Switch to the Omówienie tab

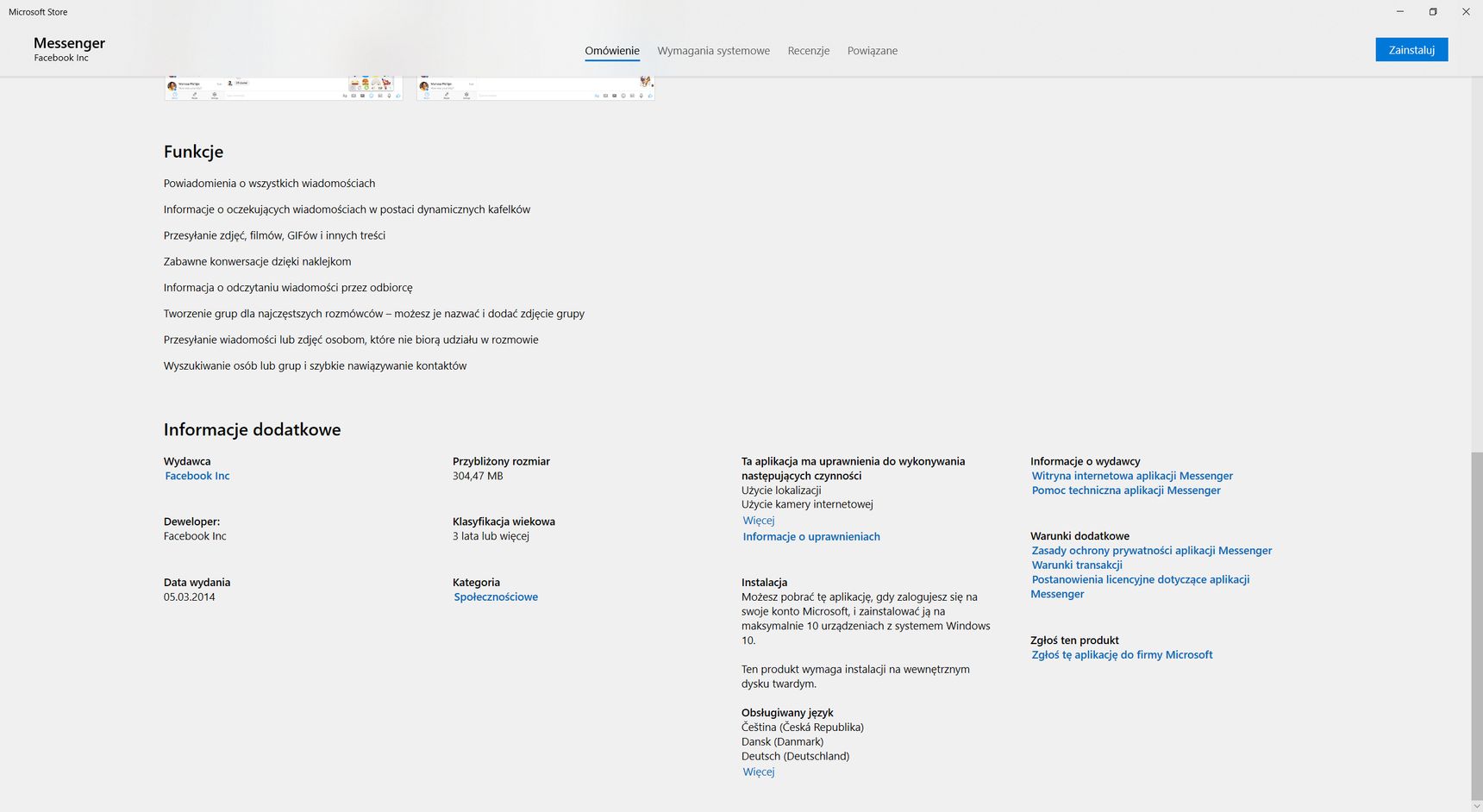click(612, 51)
